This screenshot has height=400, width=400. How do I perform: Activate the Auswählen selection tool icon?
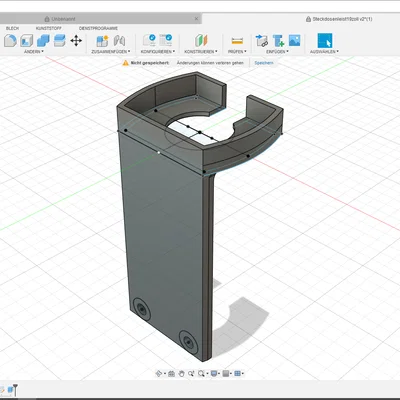pyautogui.click(x=325, y=40)
